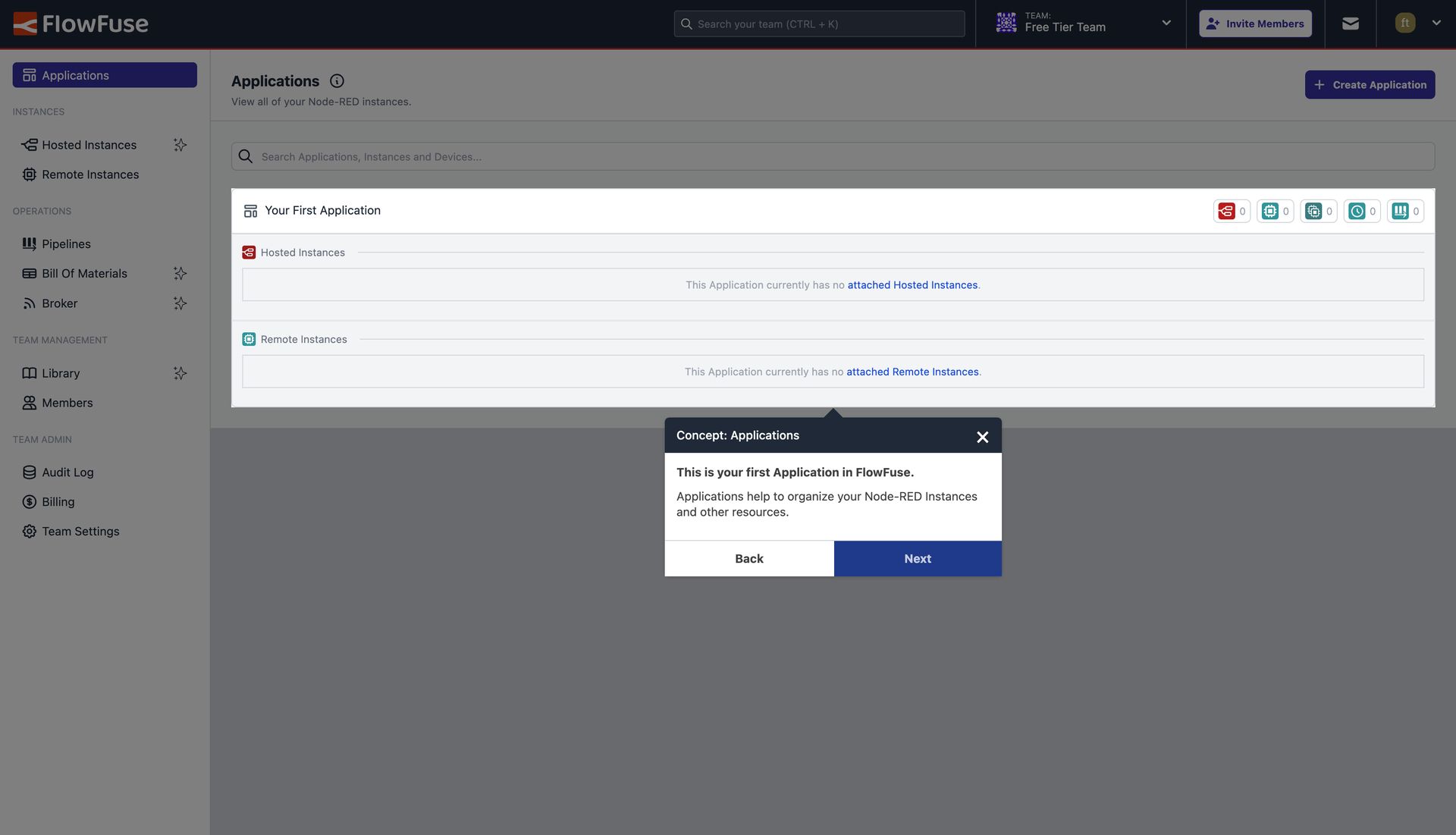Select the Hosted Instances sidebar icon

pos(28,144)
